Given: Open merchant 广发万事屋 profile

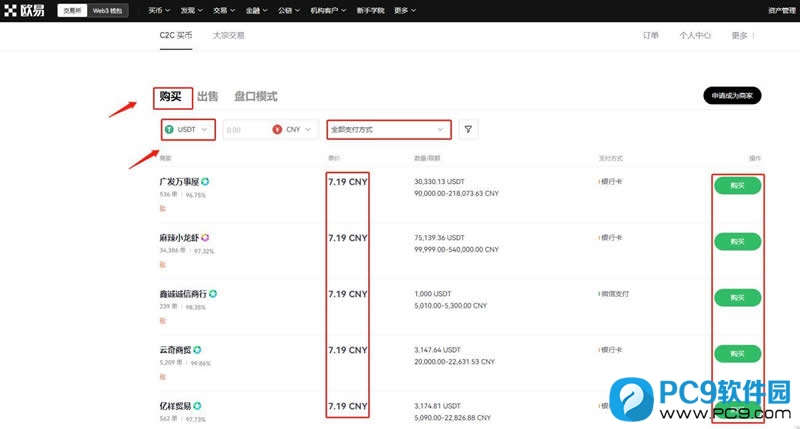Looking at the screenshot, I should pos(179,182).
